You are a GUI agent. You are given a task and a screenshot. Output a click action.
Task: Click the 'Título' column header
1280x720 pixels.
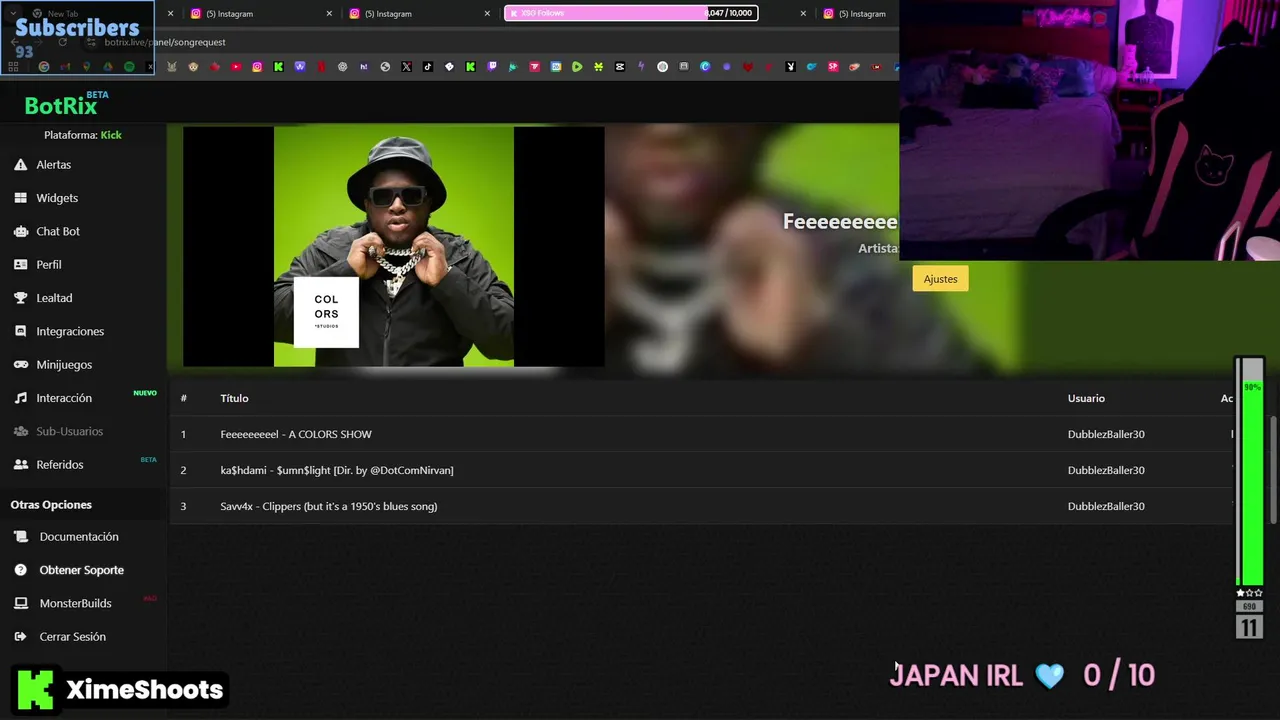(x=234, y=398)
